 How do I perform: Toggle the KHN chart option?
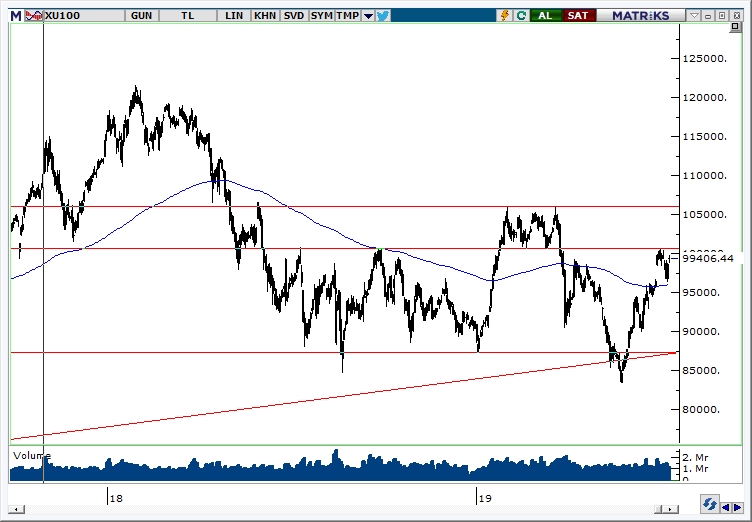tap(265, 16)
